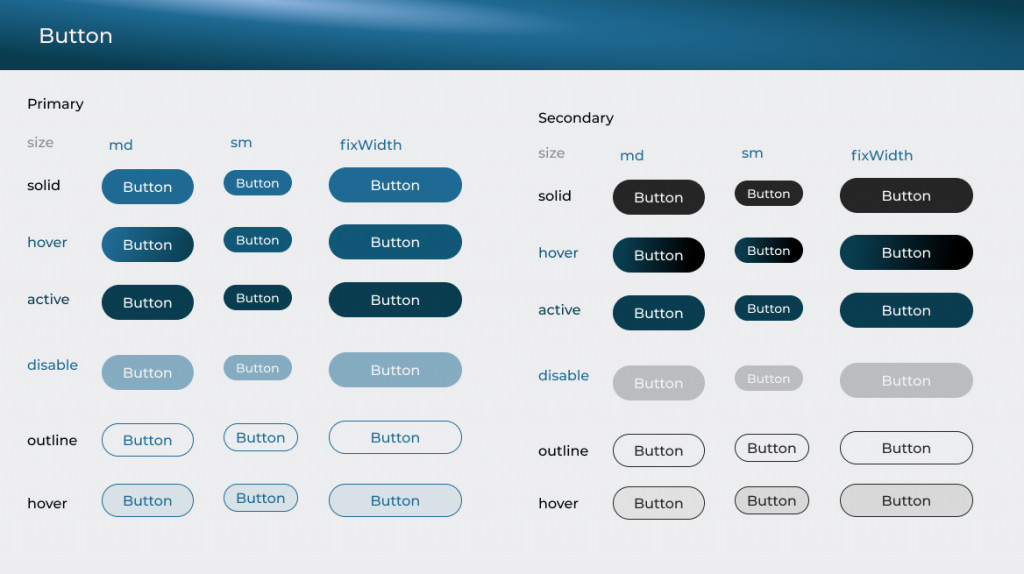
Task: Click the Secondary 'size' label
Action: click(x=551, y=153)
